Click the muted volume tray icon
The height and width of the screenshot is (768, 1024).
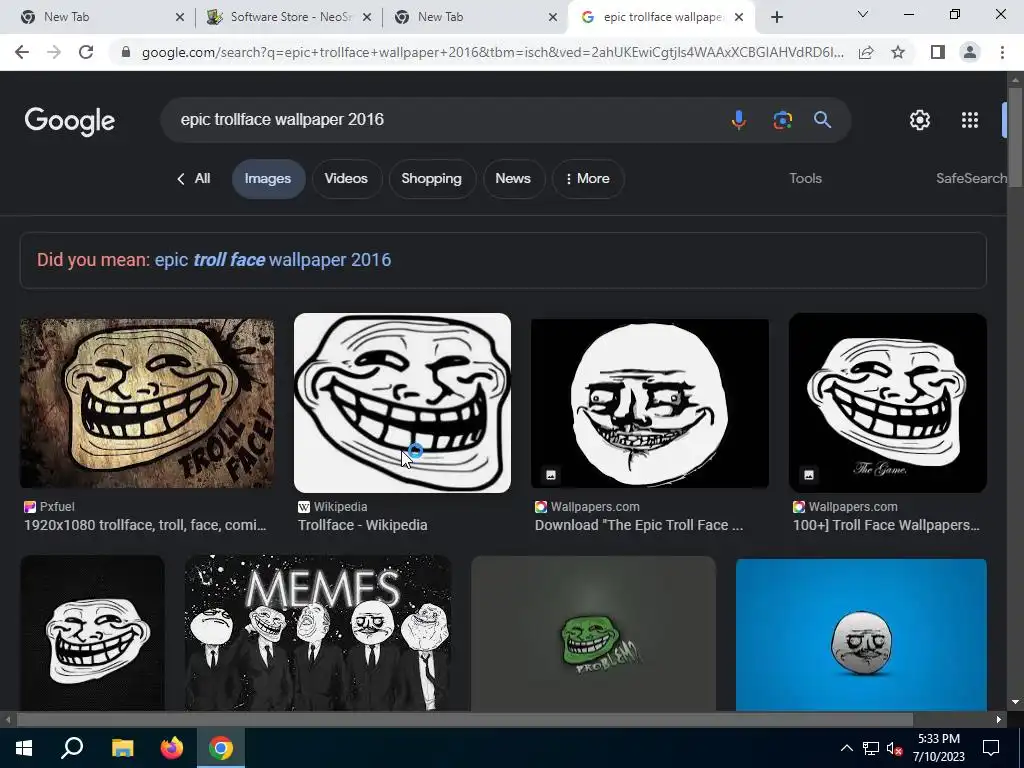(894, 748)
